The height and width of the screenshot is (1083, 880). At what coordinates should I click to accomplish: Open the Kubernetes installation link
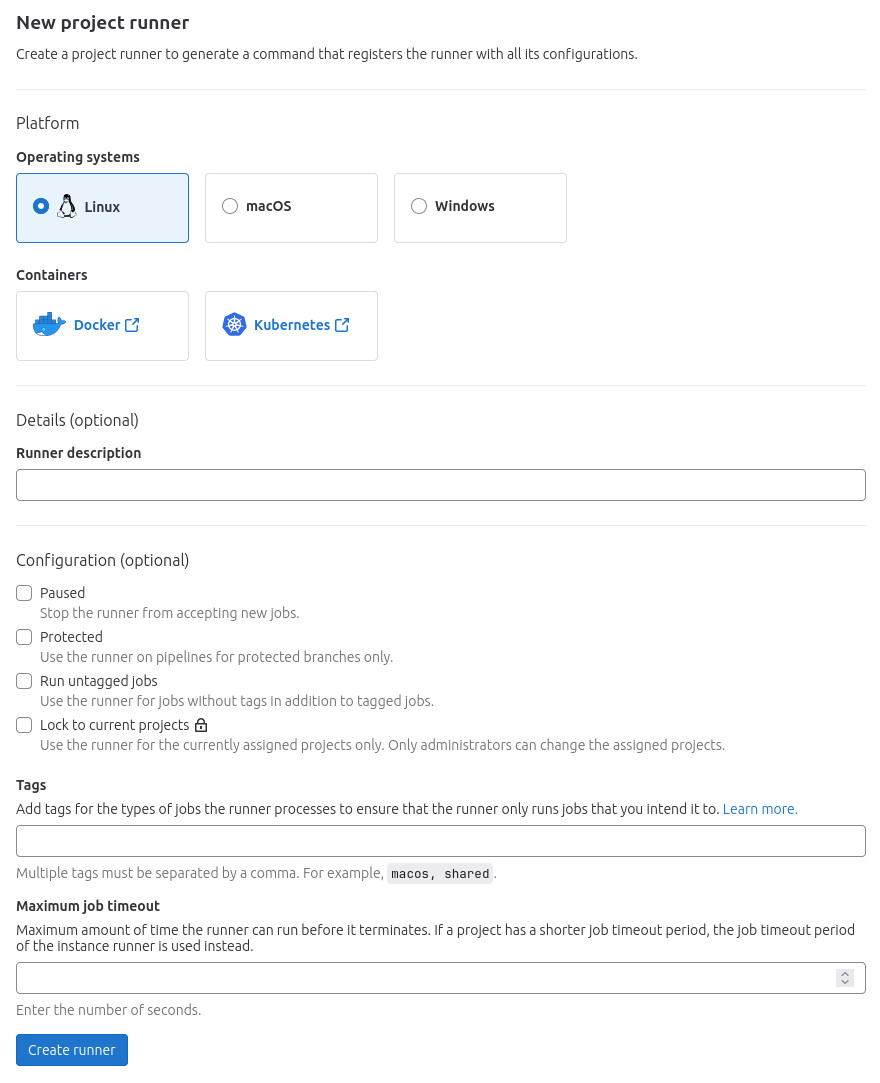pos(292,324)
